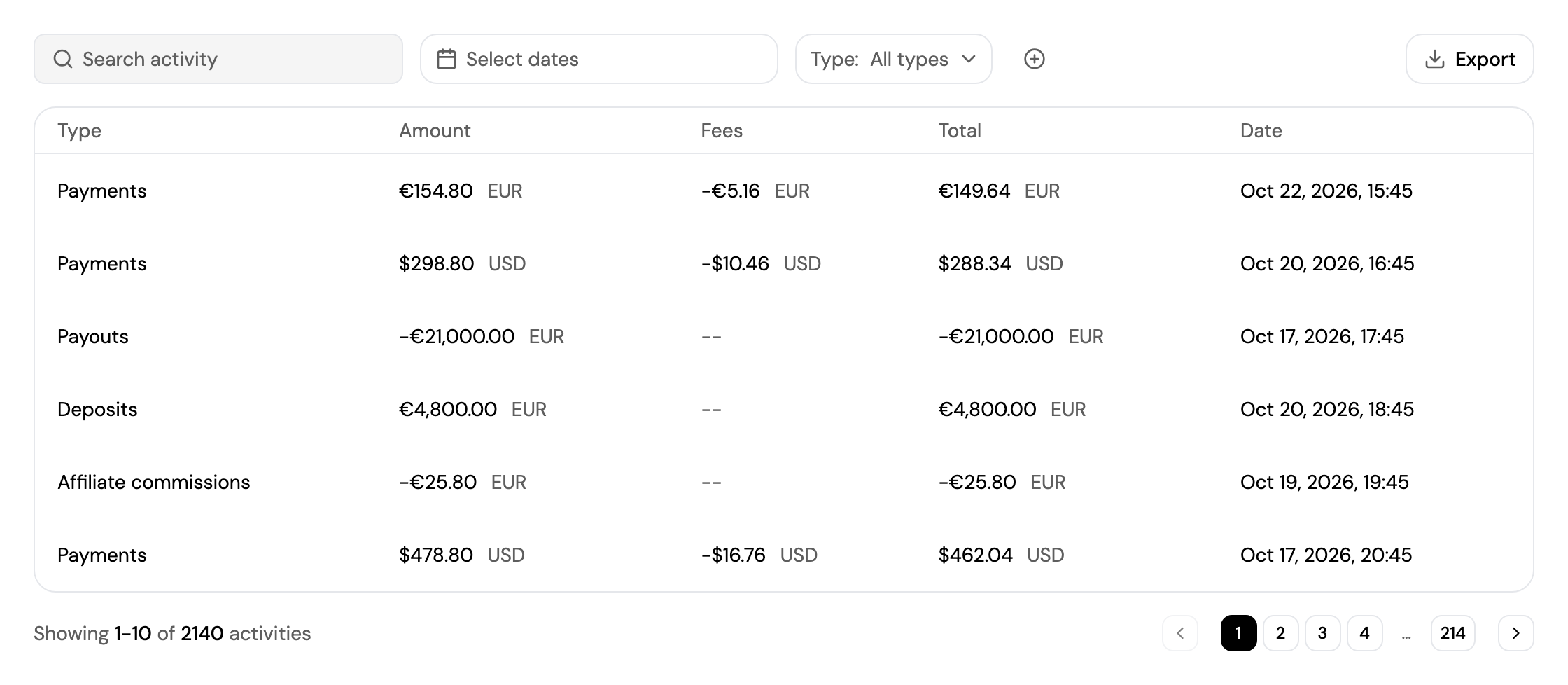
Task: Go to page 3
Action: point(1322,633)
